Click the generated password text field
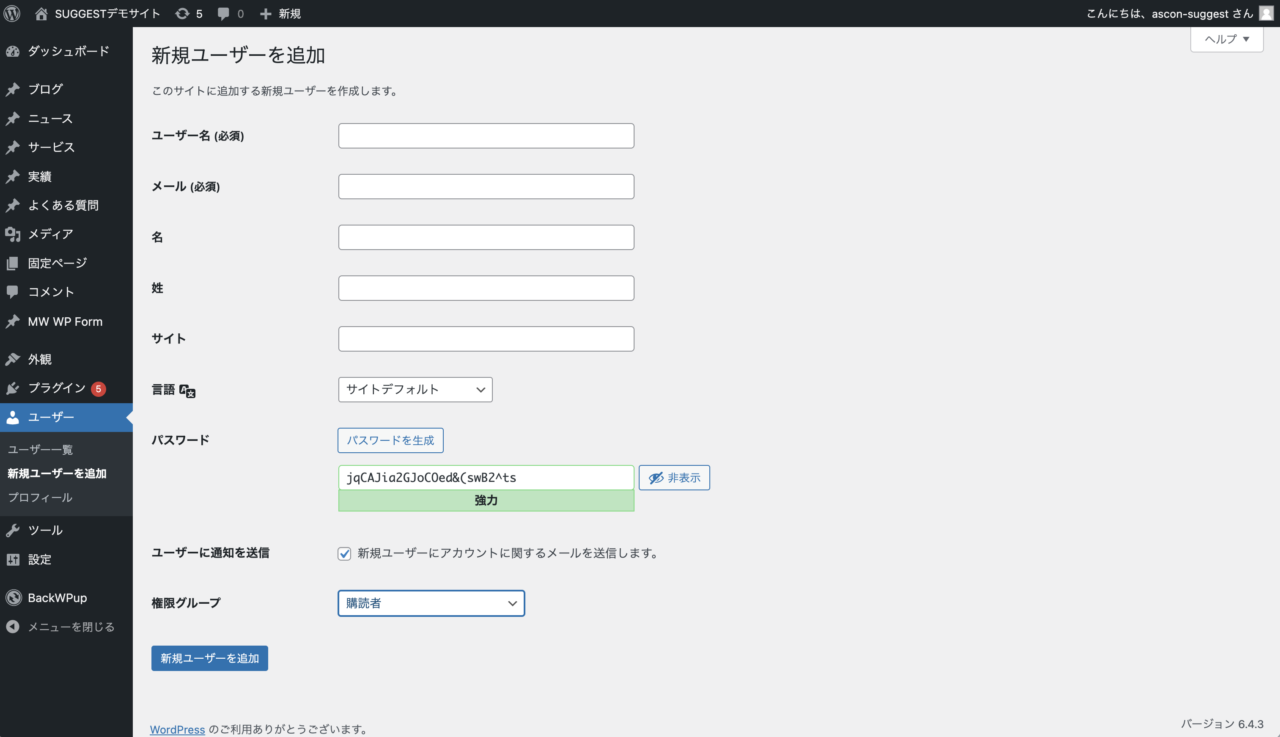The image size is (1280, 737). pos(486,478)
